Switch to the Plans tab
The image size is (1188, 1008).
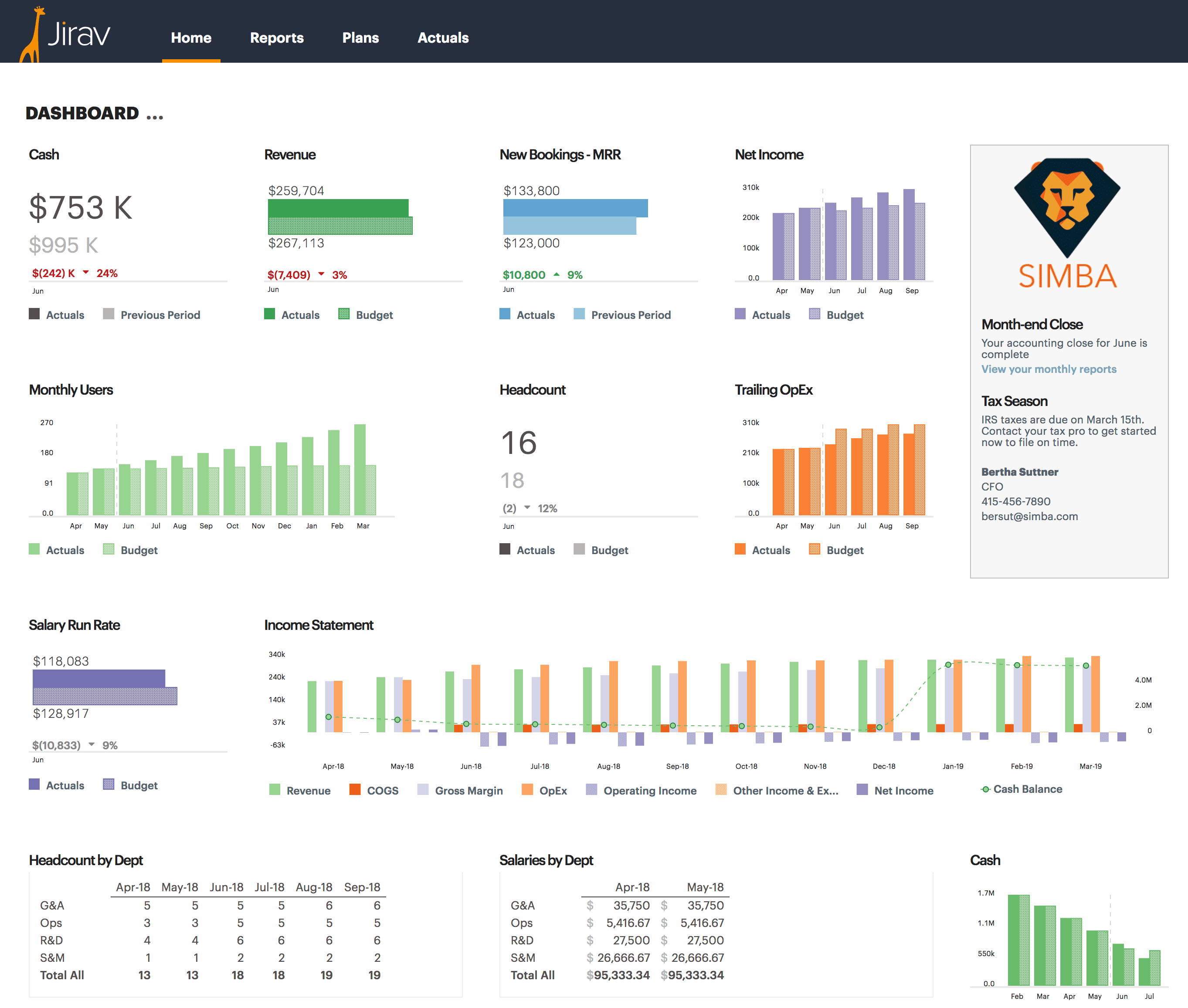click(x=360, y=38)
